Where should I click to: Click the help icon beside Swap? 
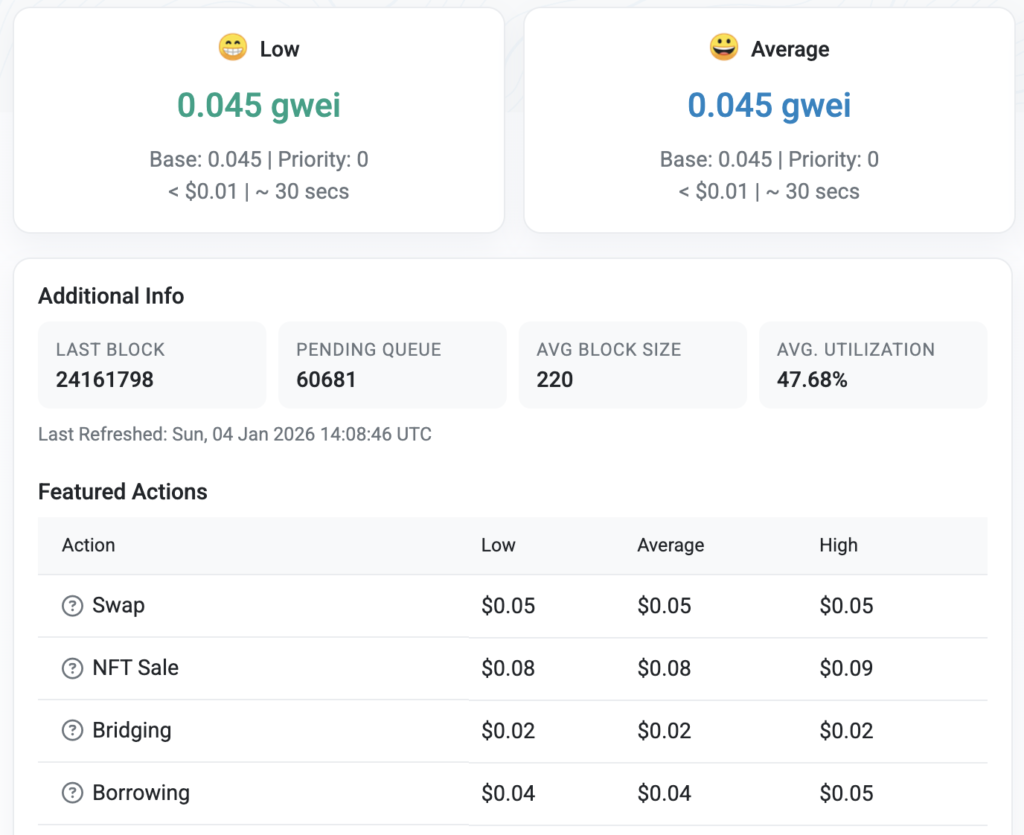(x=72, y=606)
